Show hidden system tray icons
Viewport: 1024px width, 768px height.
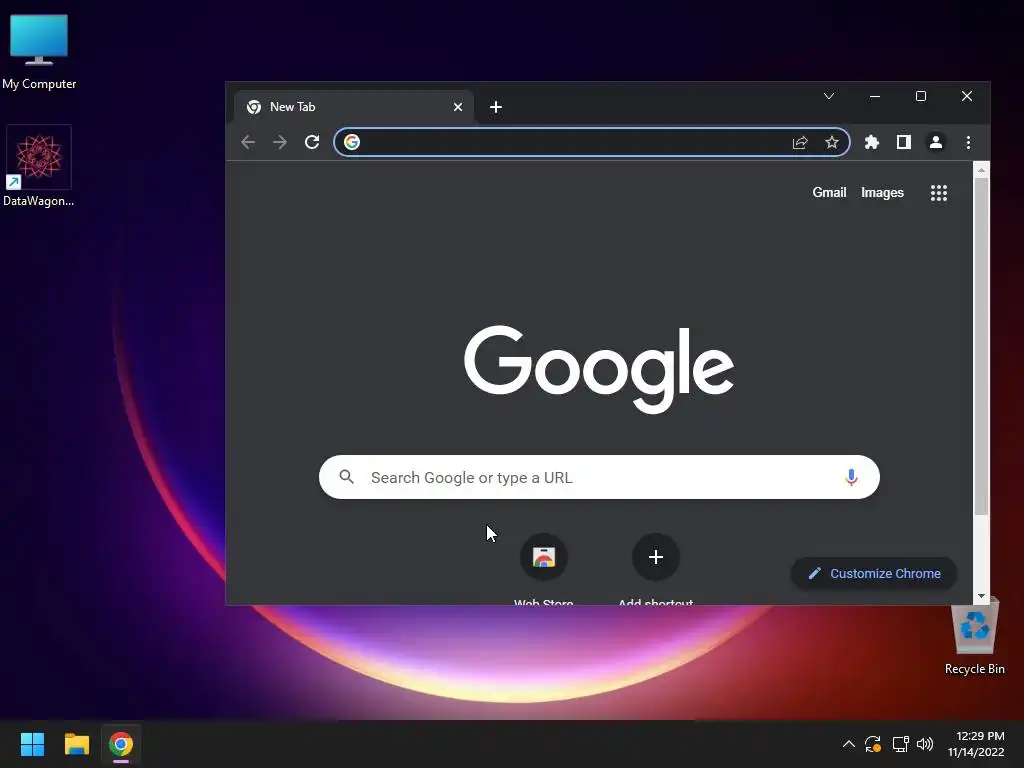(x=848, y=744)
